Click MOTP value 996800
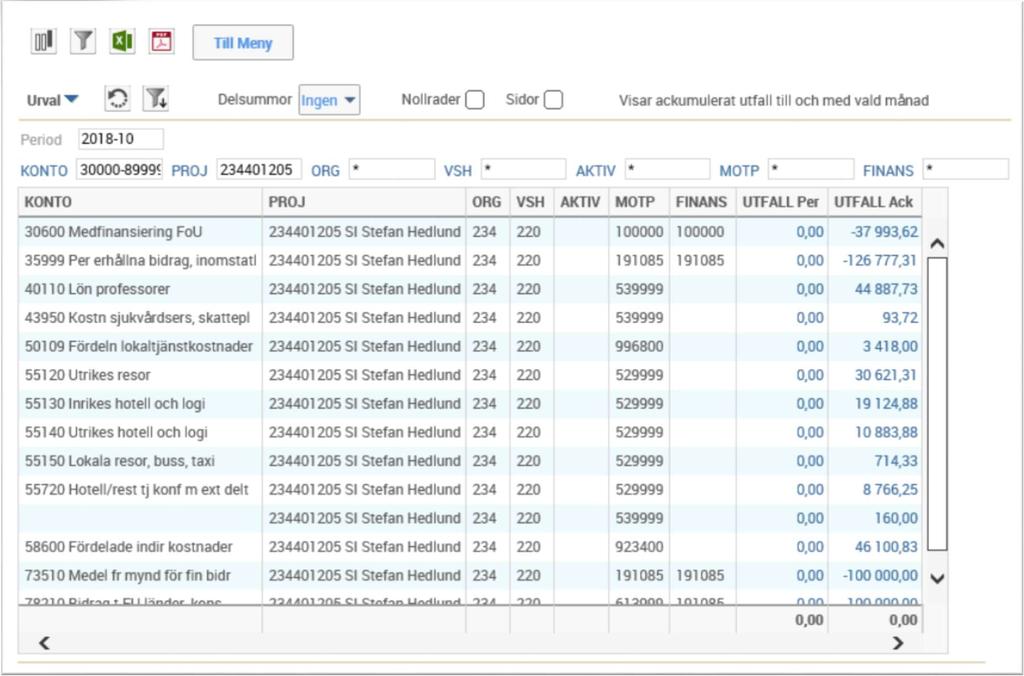The width and height of the screenshot is (1024, 676). coord(639,347)
